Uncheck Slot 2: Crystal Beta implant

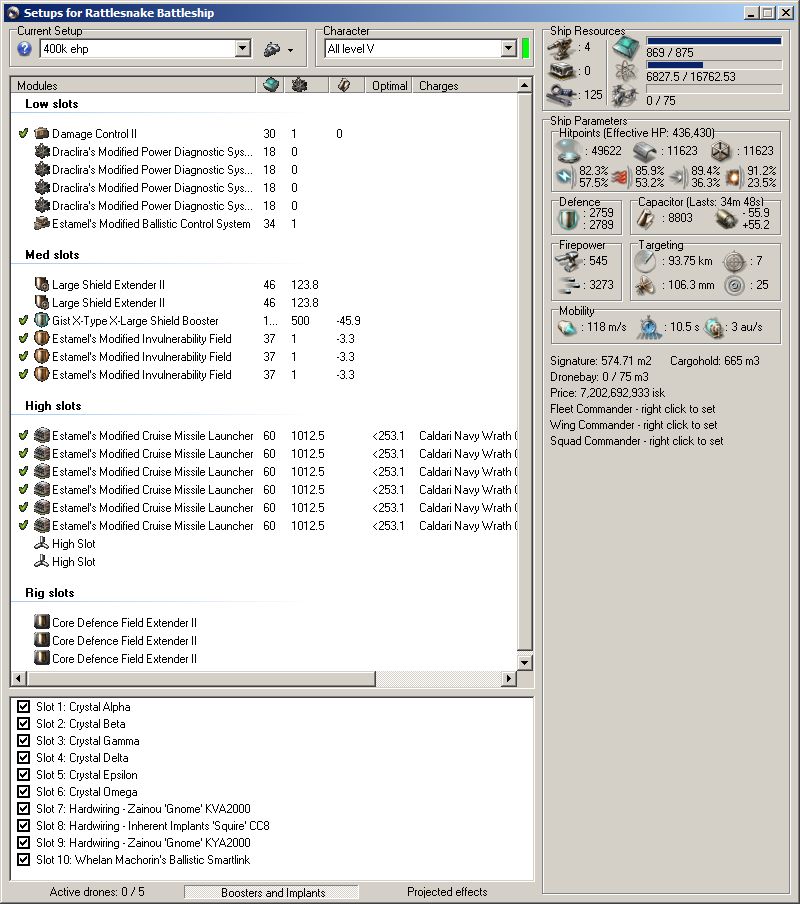pyautogui.click(x=24, y=724)
